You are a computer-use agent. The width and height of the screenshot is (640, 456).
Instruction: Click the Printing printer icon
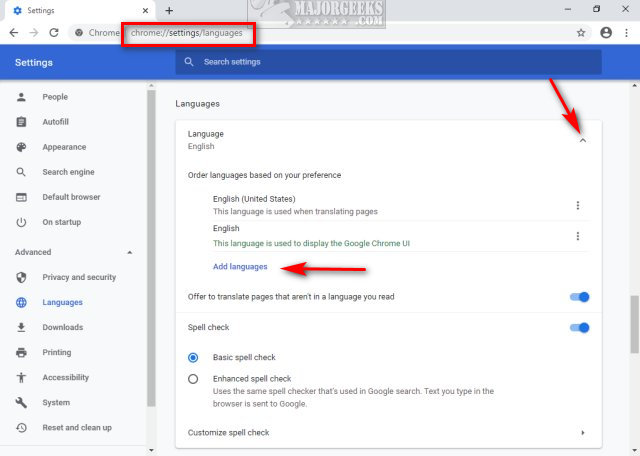21,352
